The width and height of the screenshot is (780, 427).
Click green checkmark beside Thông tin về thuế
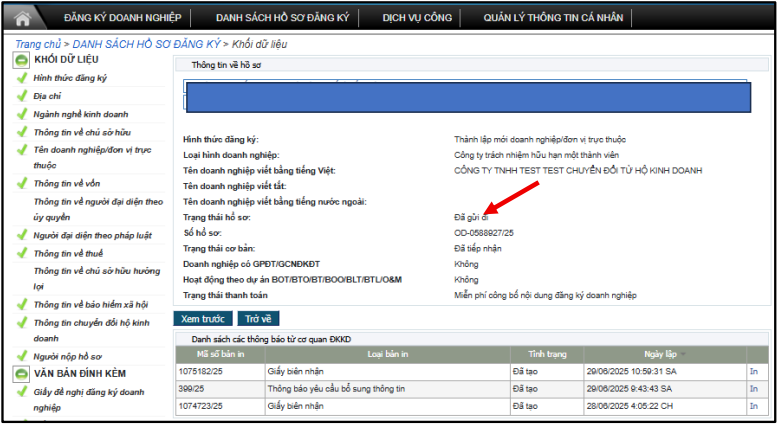click(x=21, y=253)
